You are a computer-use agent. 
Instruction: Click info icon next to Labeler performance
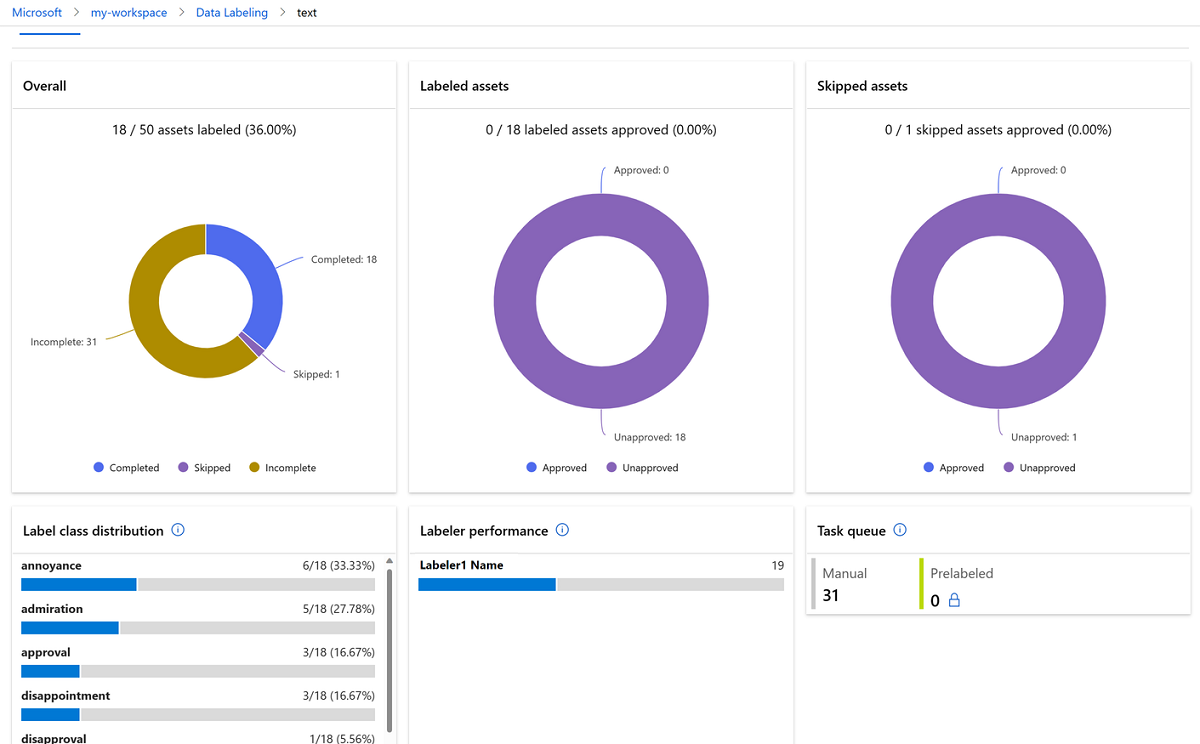562,530
